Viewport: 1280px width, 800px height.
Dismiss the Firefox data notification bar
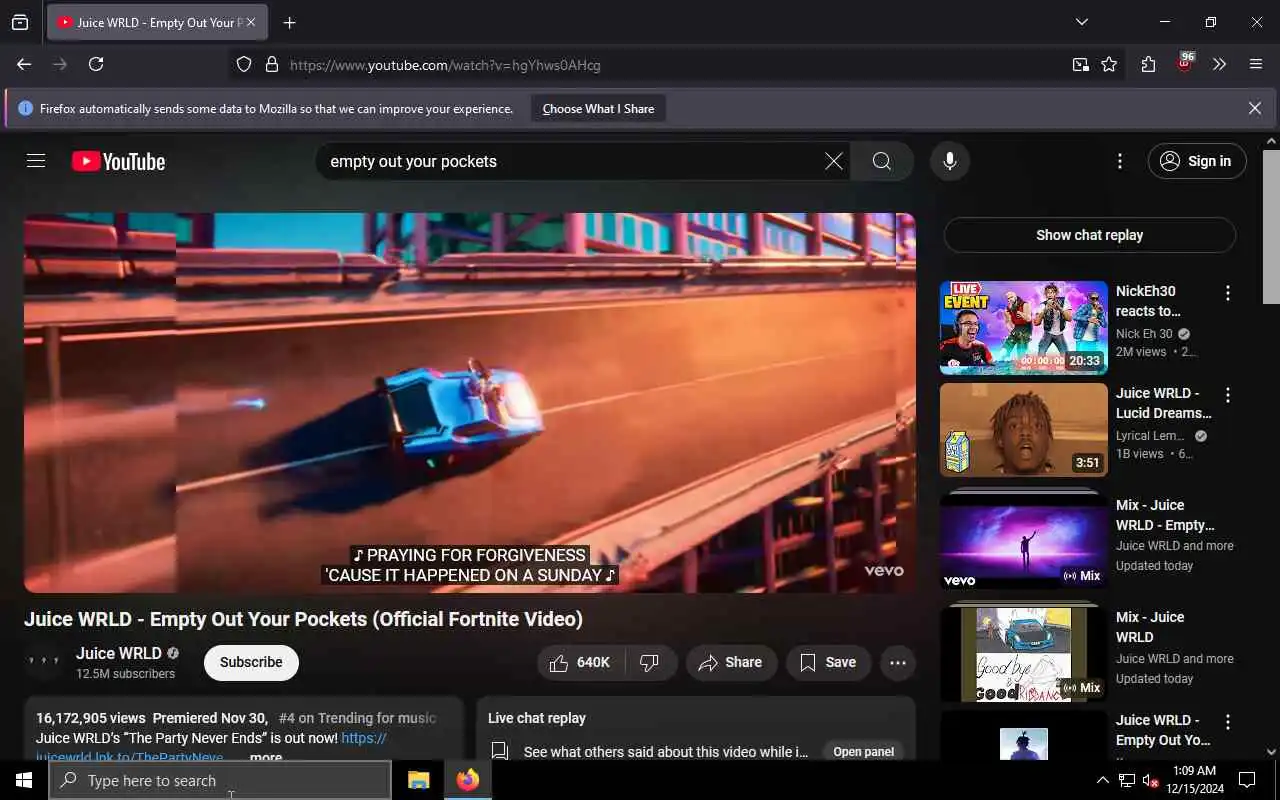[1255, 108]
